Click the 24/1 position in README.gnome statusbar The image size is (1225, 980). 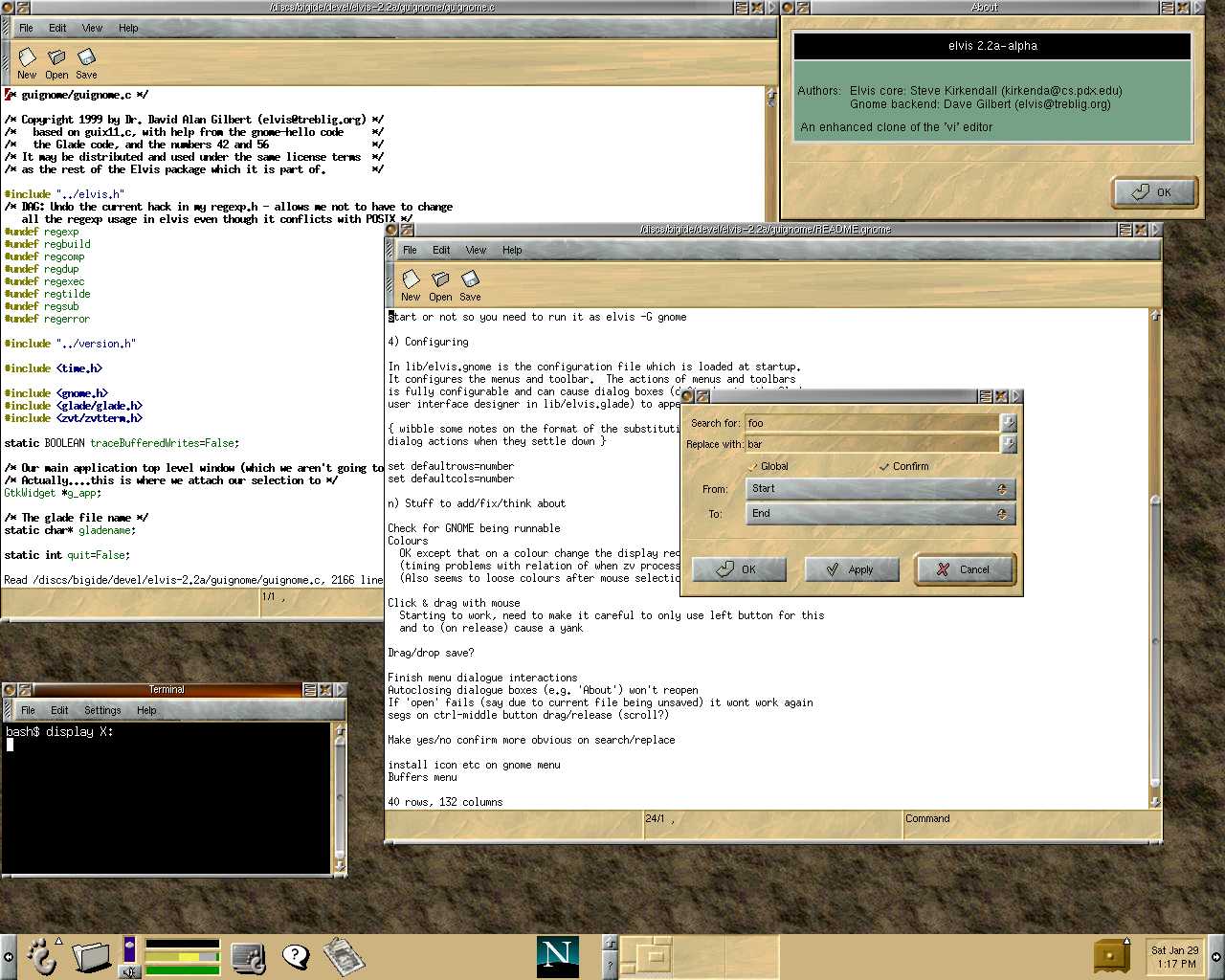(659, 819)
